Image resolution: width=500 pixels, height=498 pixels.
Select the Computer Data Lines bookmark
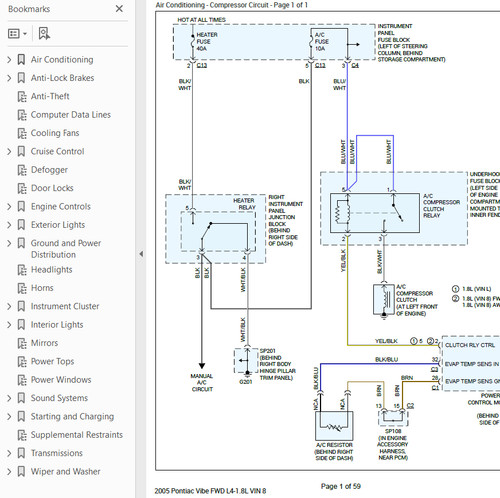71,115
